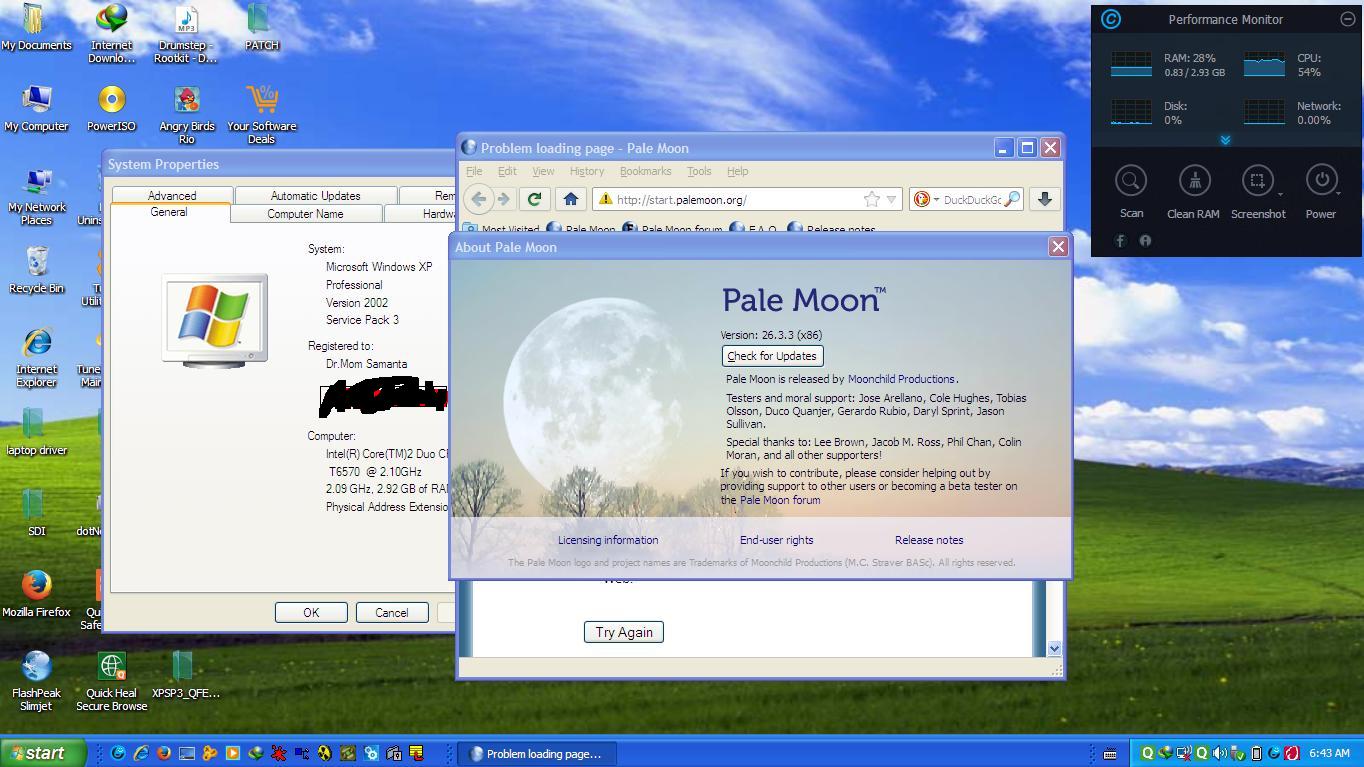Select the General tab in System Properties
Screen dimensions: 1364x767
pyautogui.click(x=169, y=212)
